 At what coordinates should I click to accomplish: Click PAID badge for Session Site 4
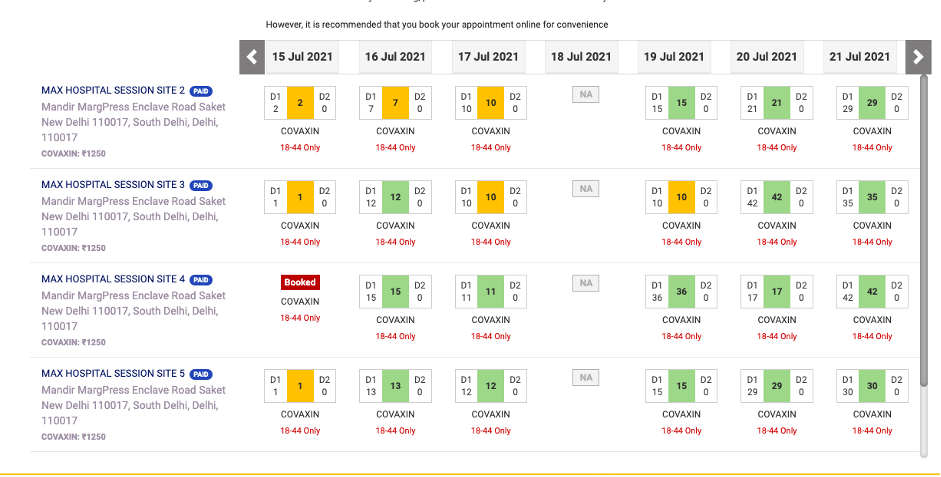pos(201,280)
